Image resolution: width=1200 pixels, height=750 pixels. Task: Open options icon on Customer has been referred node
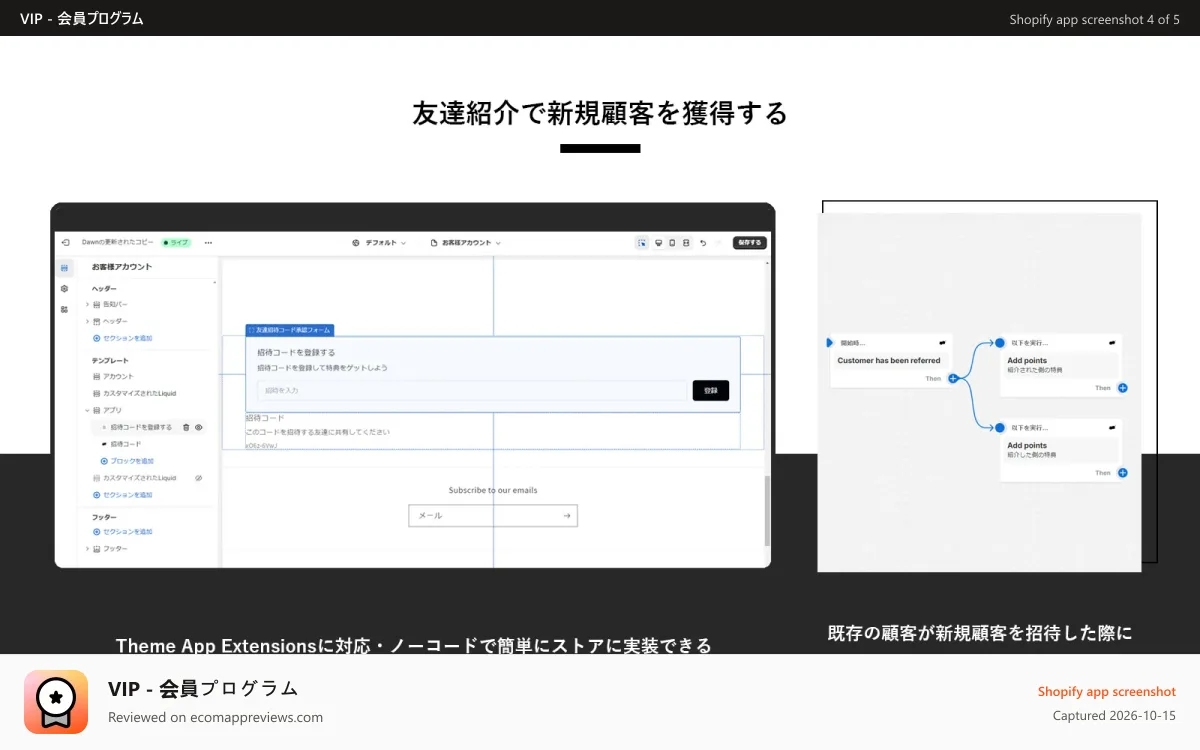tap(942, 343)
